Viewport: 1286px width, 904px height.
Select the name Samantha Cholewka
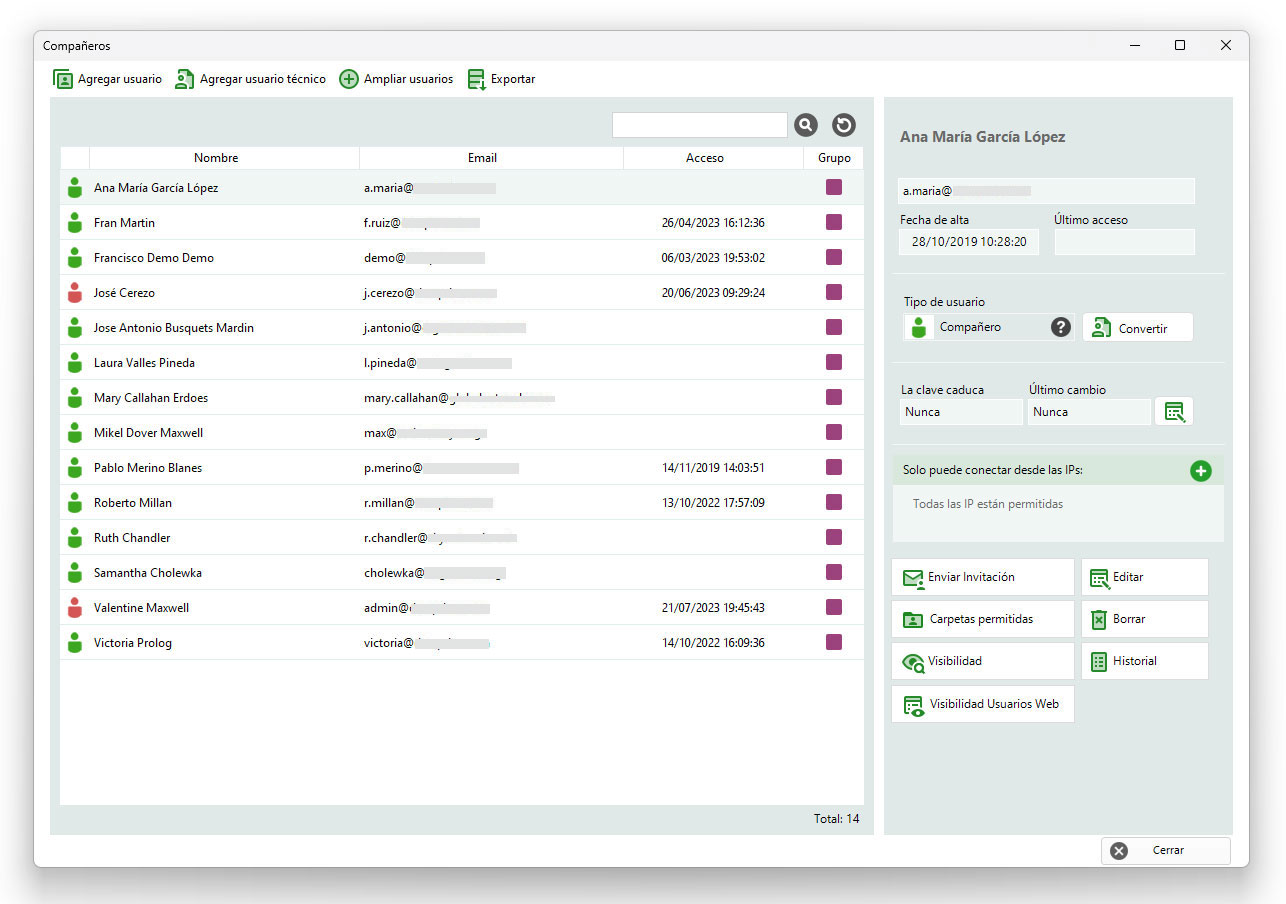148,573
